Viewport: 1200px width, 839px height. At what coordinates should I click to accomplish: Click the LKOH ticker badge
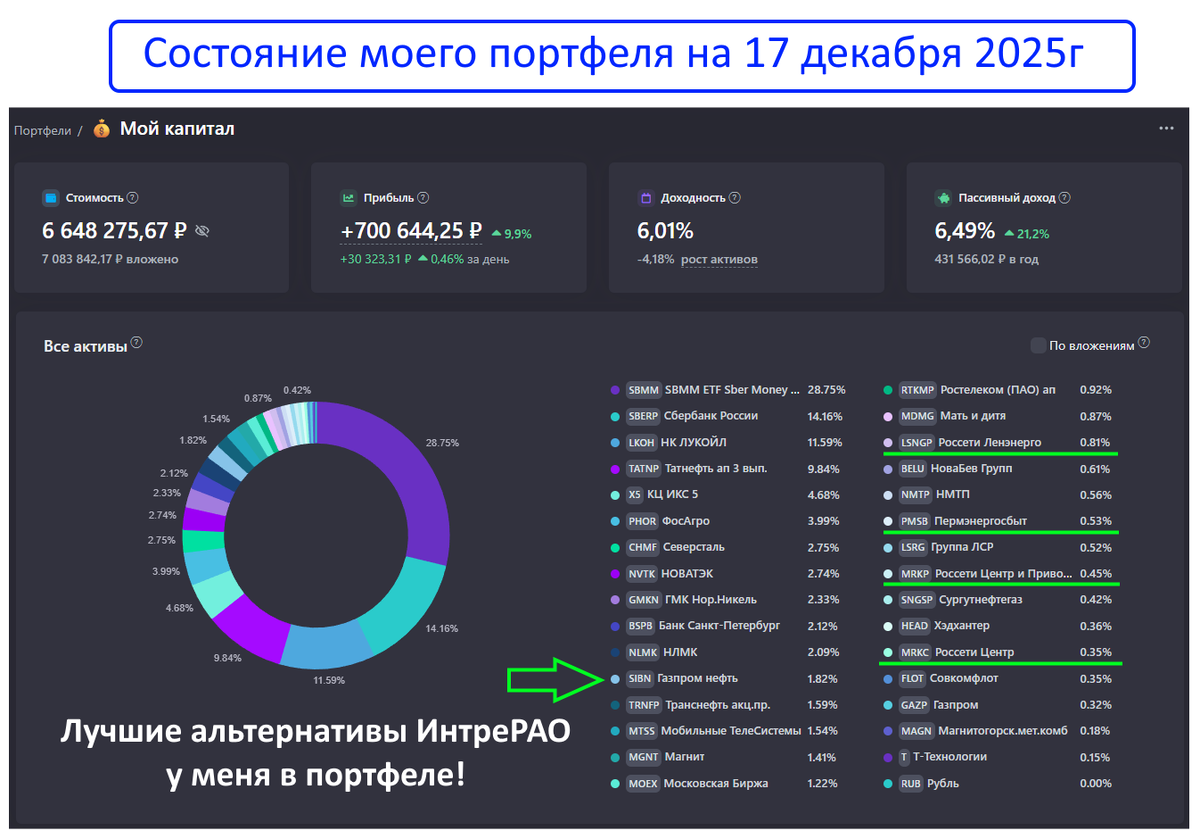point(643,442)
